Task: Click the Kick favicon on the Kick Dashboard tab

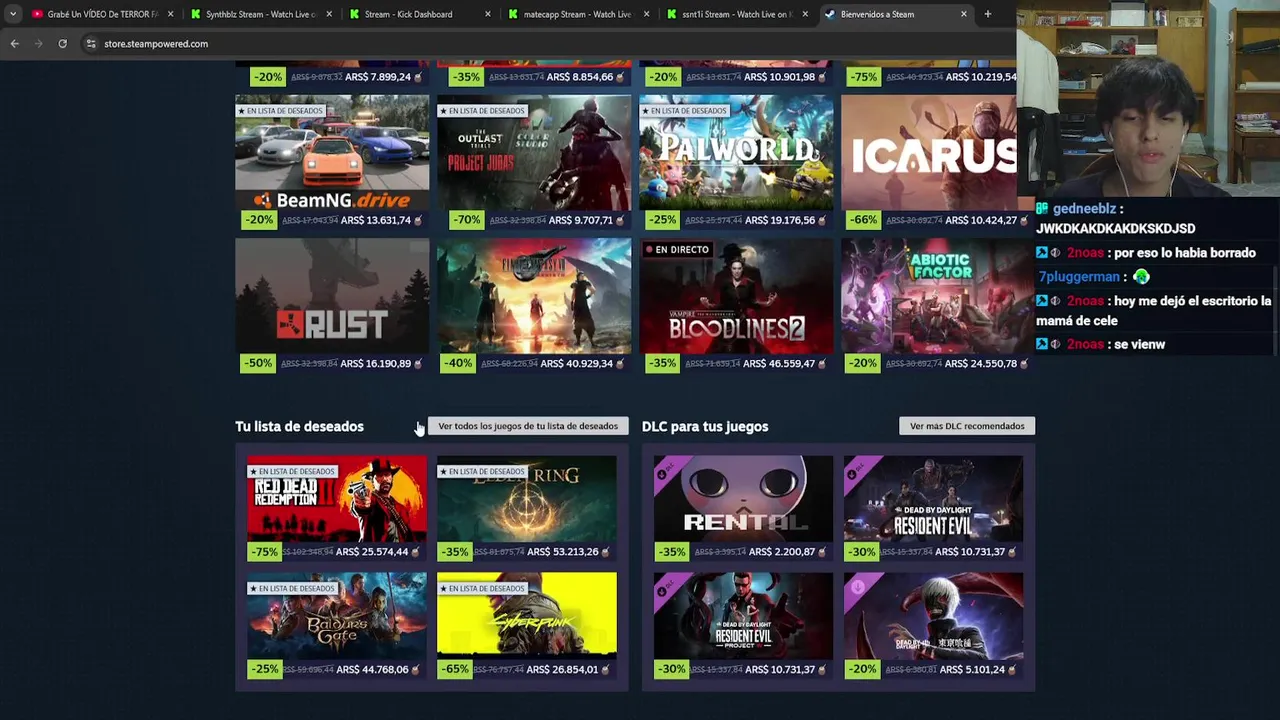Action: pos(354,14)
